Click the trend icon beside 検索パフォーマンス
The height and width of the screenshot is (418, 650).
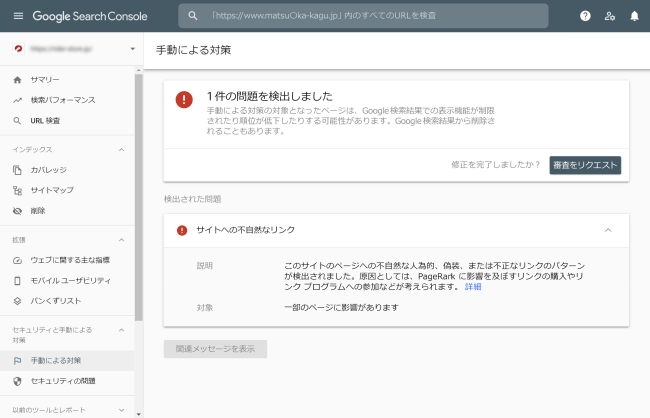[x=17, y=100]
